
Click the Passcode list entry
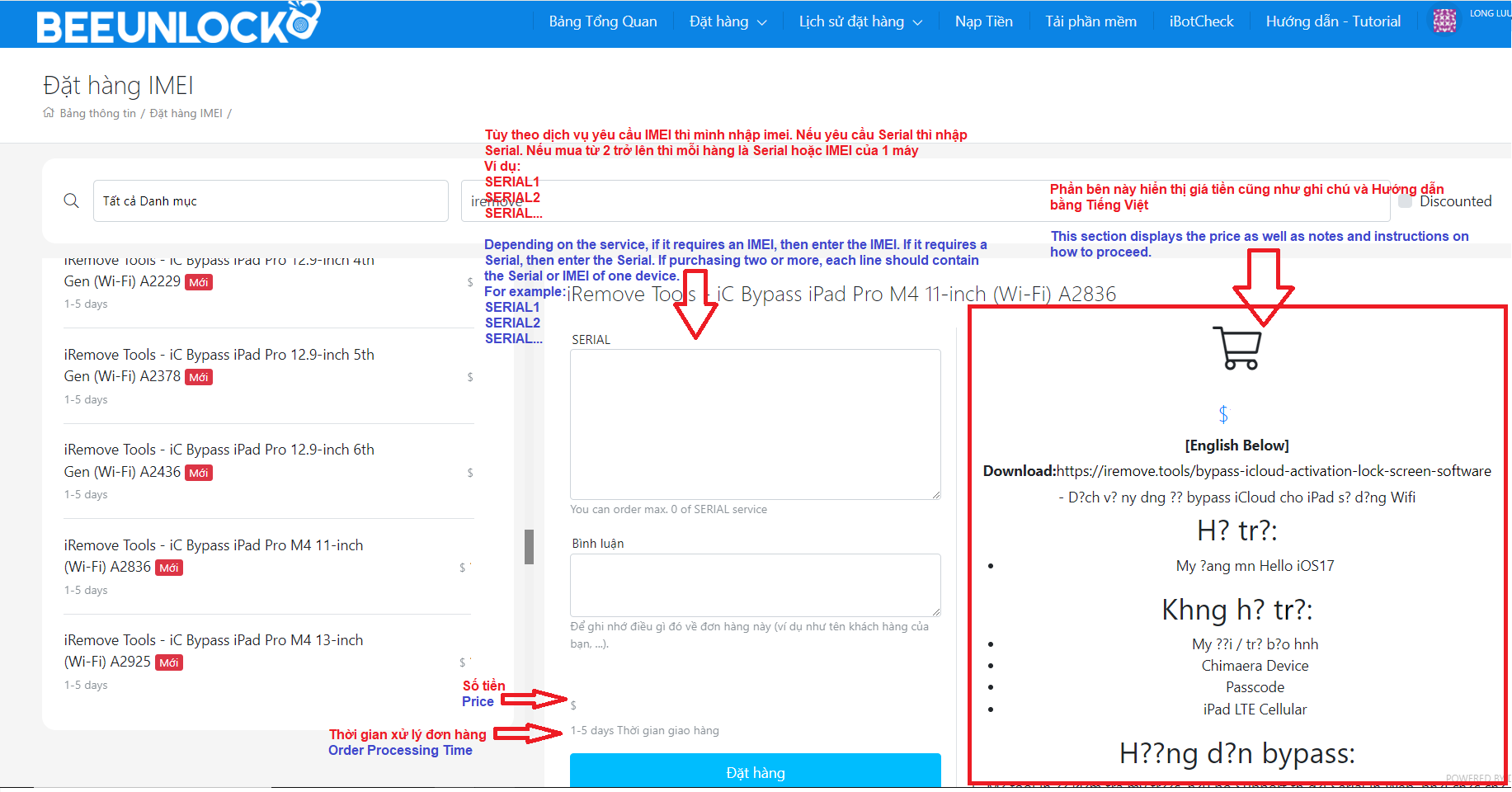(1255, 687)
